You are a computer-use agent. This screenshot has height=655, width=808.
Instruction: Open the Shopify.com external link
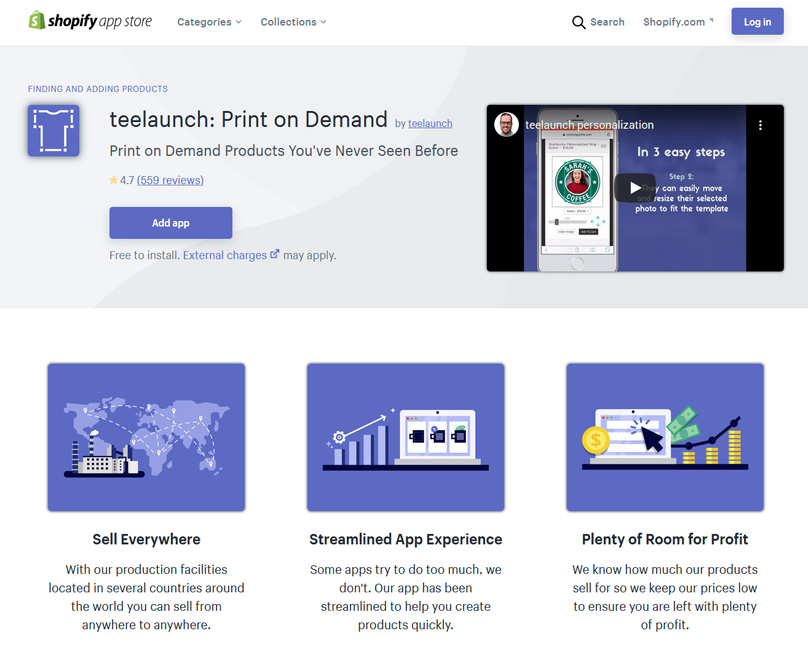(678, 22)
